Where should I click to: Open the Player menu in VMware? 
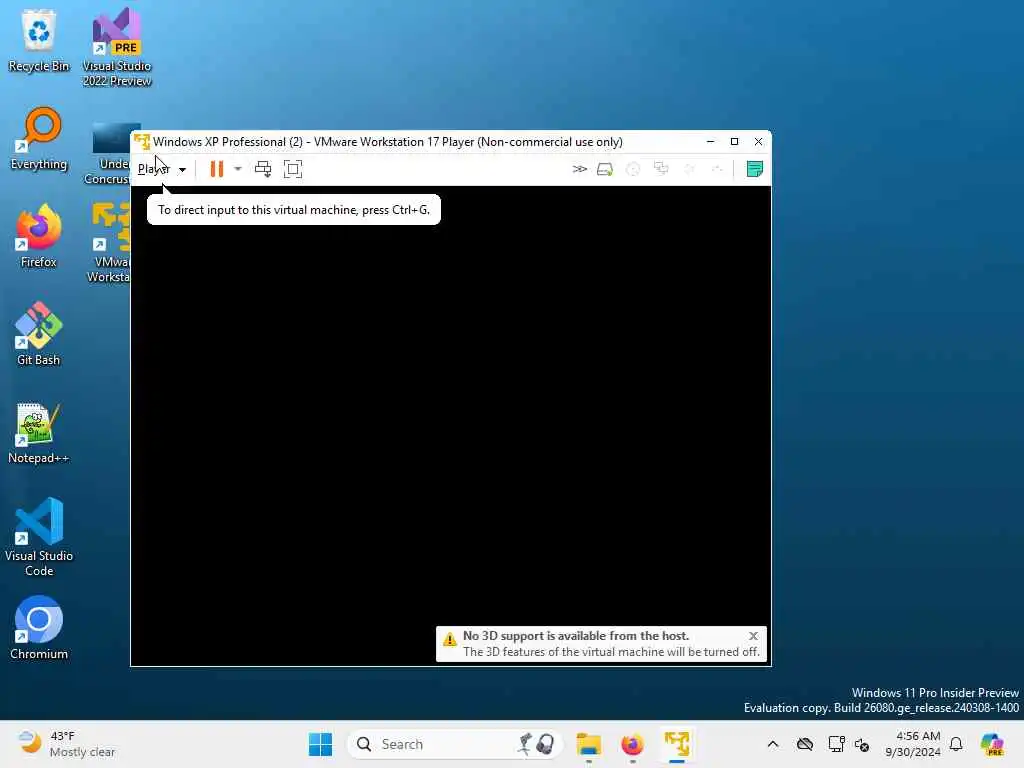click(161, 169)
